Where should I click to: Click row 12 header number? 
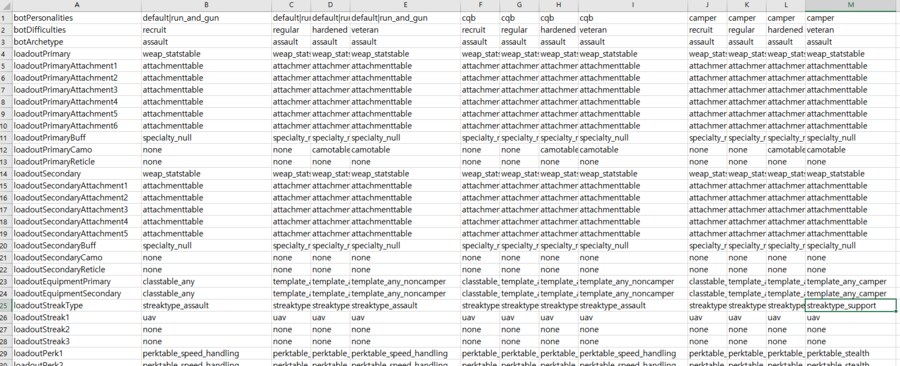pyautogui.click(x=6, y=150)
